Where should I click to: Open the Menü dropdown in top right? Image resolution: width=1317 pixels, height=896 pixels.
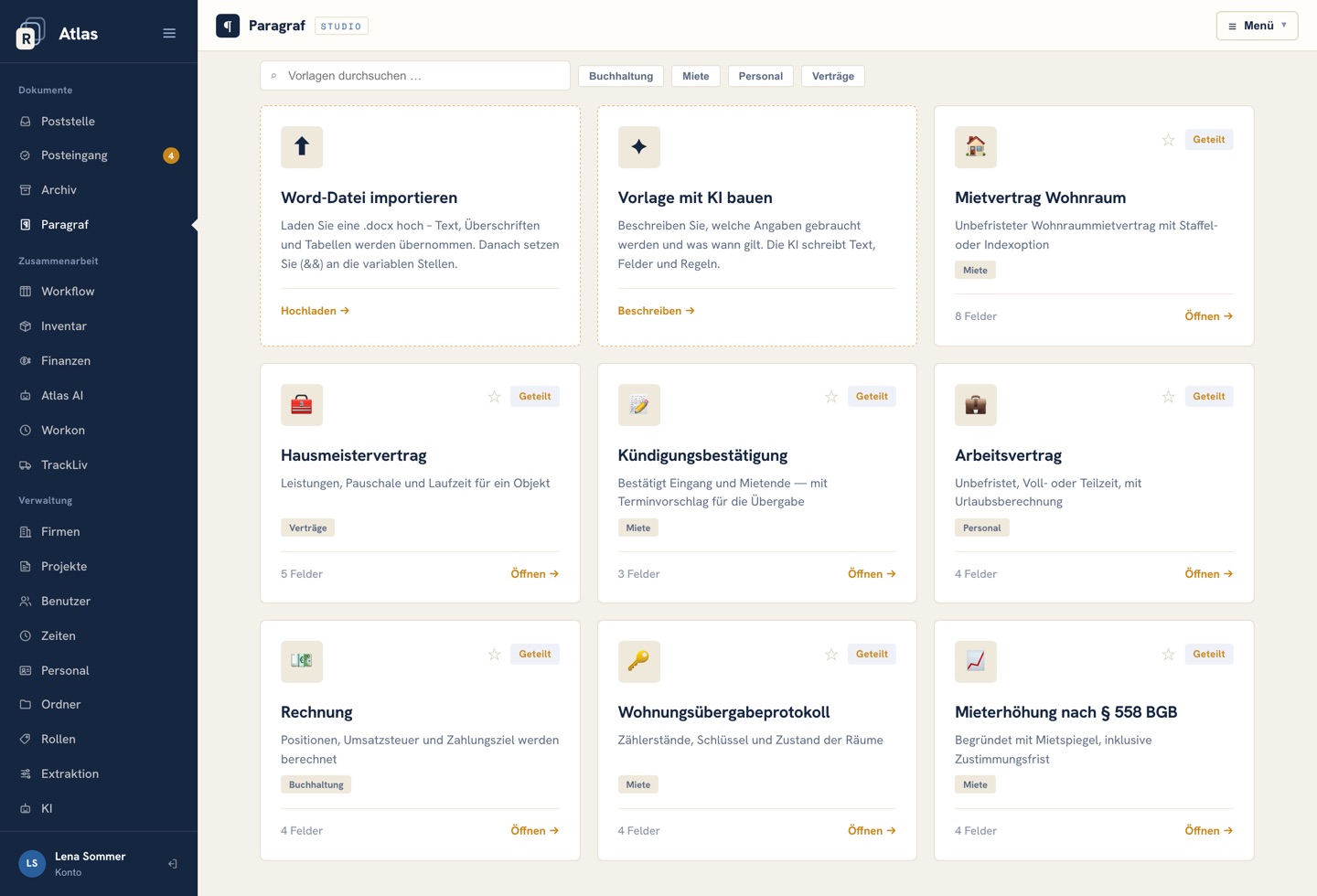[1257, 26]
